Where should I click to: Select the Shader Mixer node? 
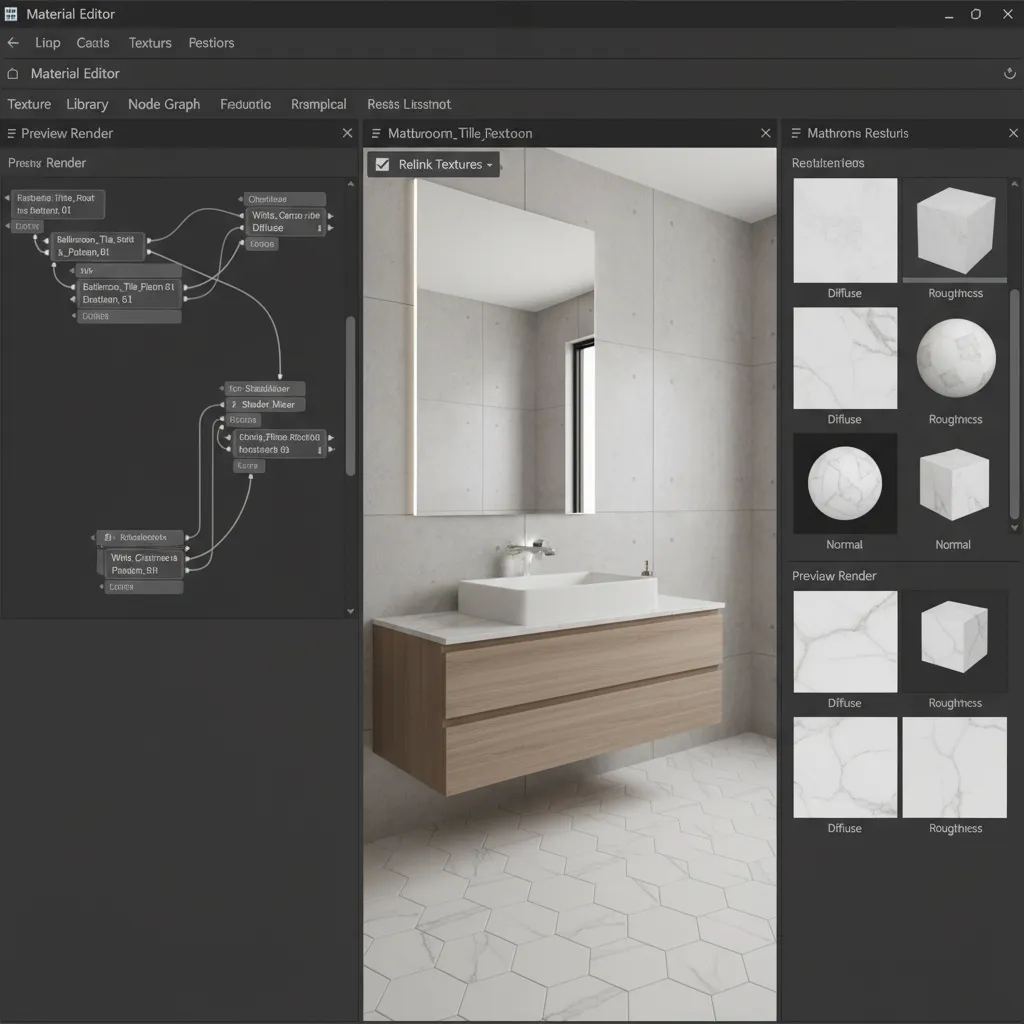[264, 404]
